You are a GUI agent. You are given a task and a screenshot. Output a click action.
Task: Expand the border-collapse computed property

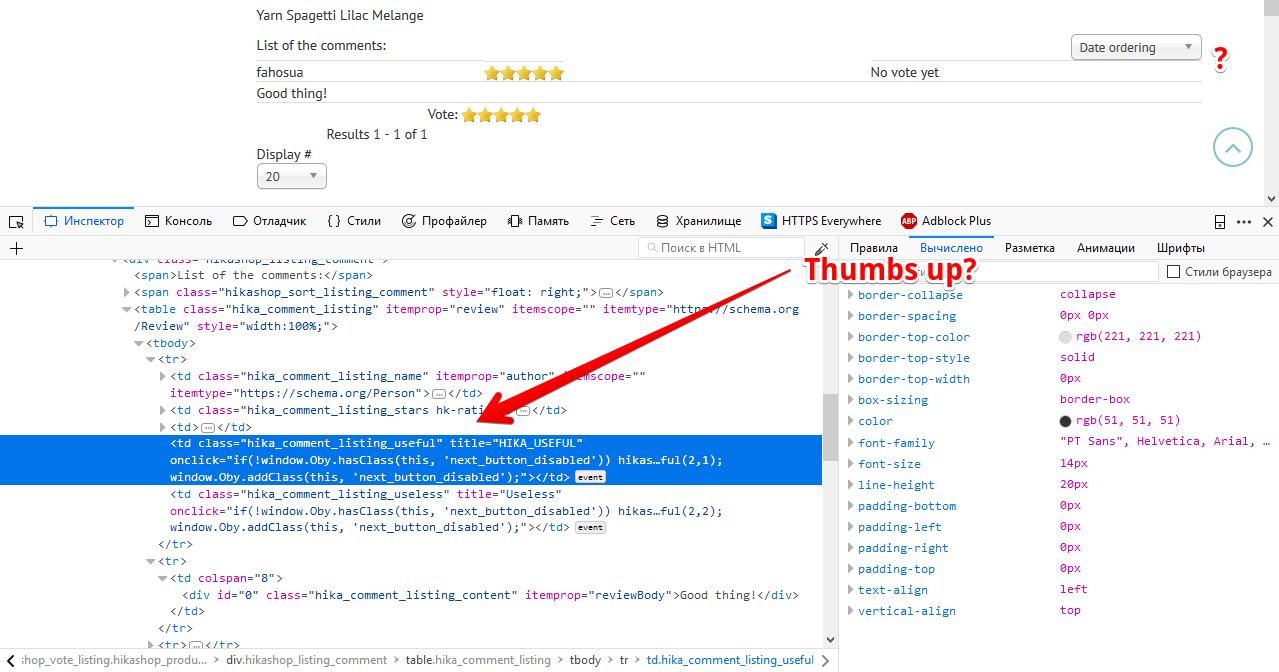[851, 295]
